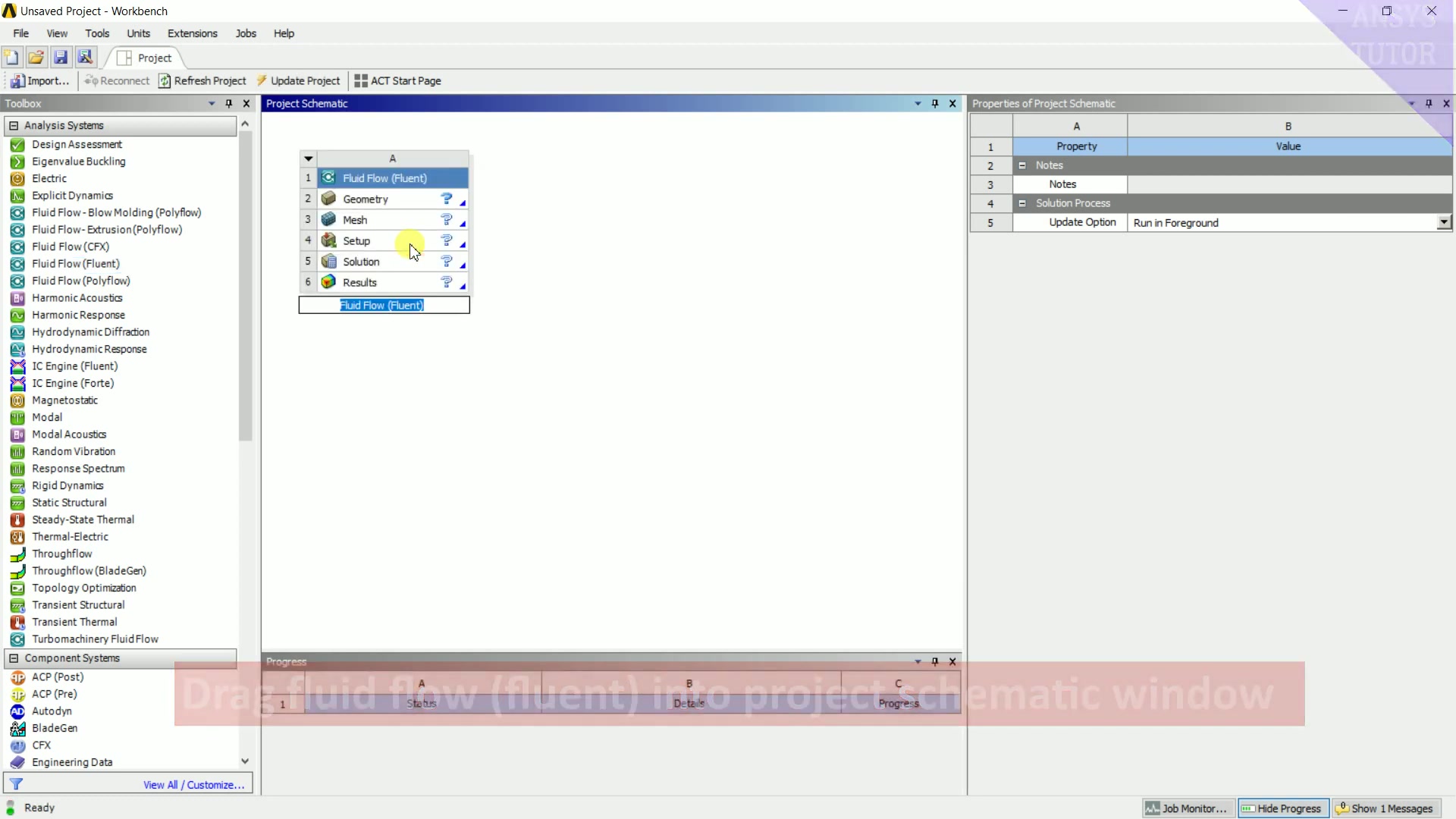Click the filter funnel icon in Toolbox
Viewport: 1456px width, 819px height.
point(16,784)
